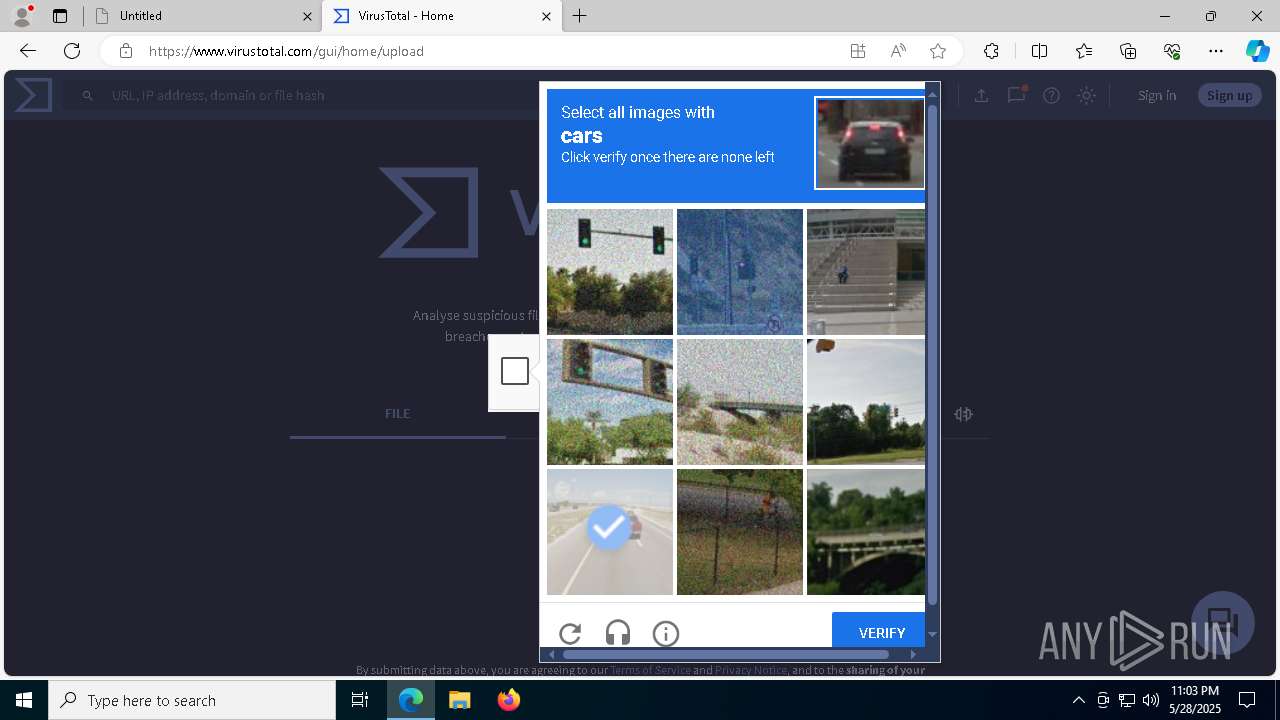
Task: View site information padlock icon
Action: coord(126,51)
